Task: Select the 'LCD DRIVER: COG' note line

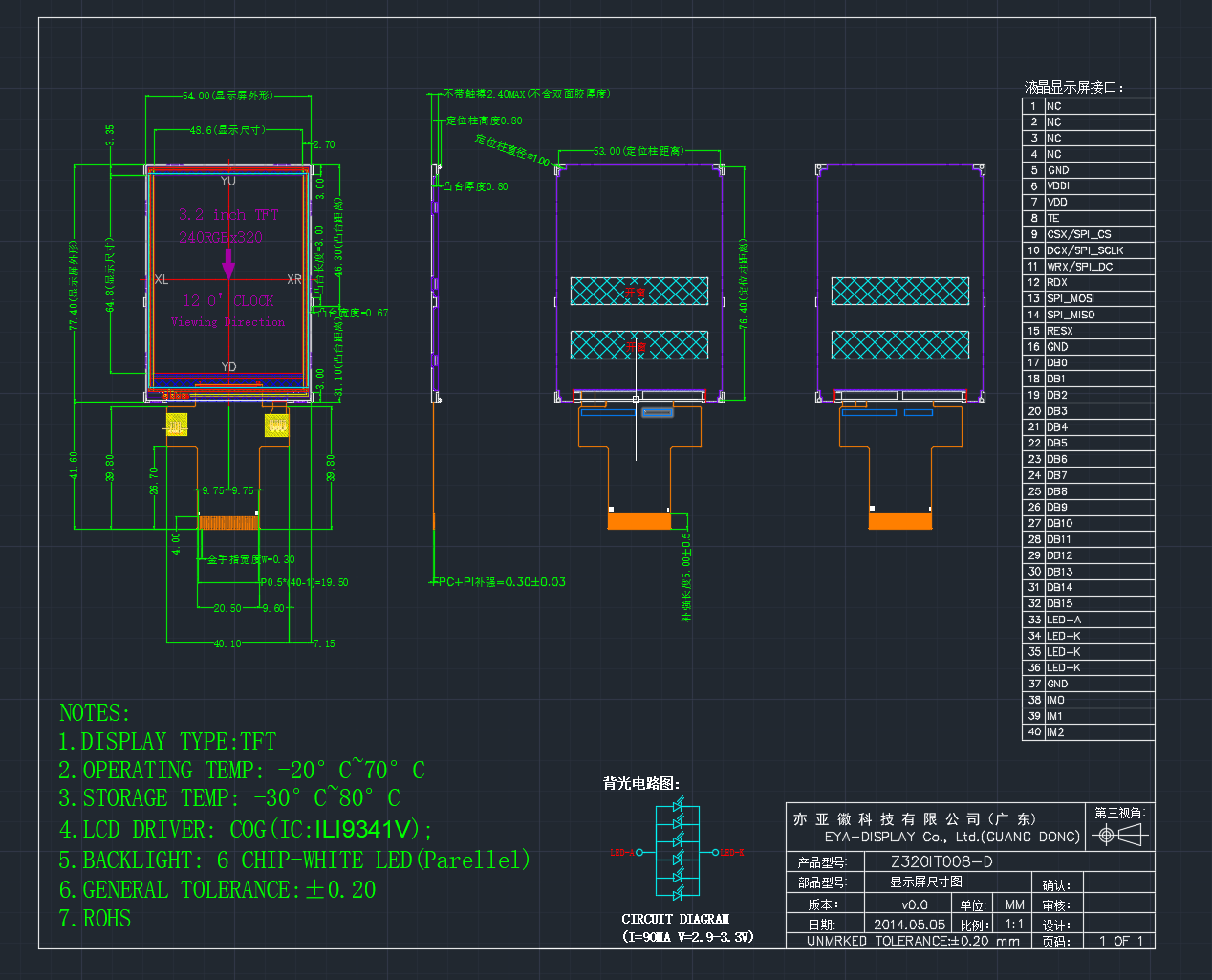Action: click(x=246, y=829)
